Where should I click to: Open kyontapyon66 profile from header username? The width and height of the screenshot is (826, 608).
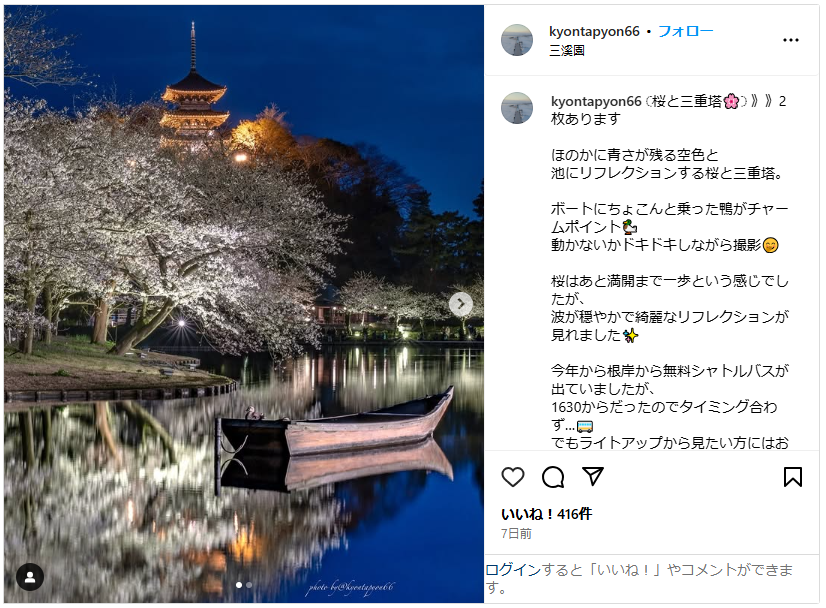tap(594, 32)
